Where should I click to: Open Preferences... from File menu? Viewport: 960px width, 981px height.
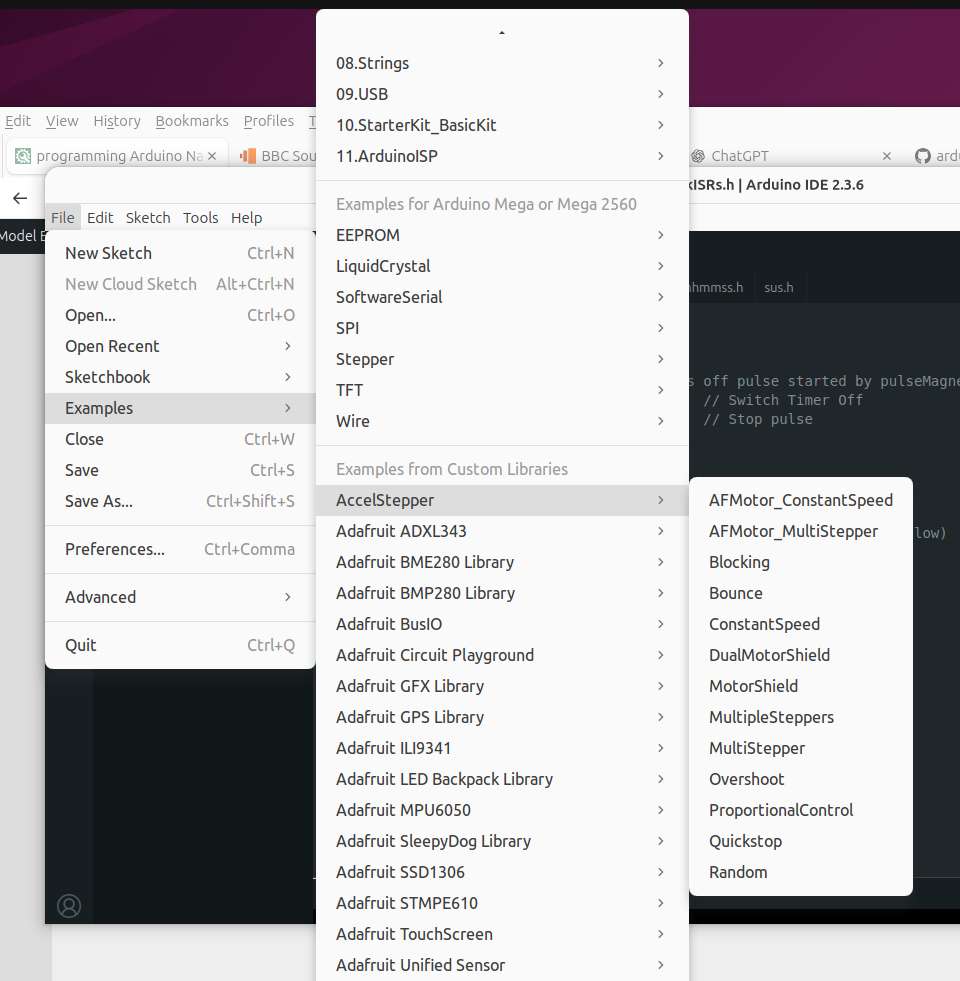[x=180, y=549]
